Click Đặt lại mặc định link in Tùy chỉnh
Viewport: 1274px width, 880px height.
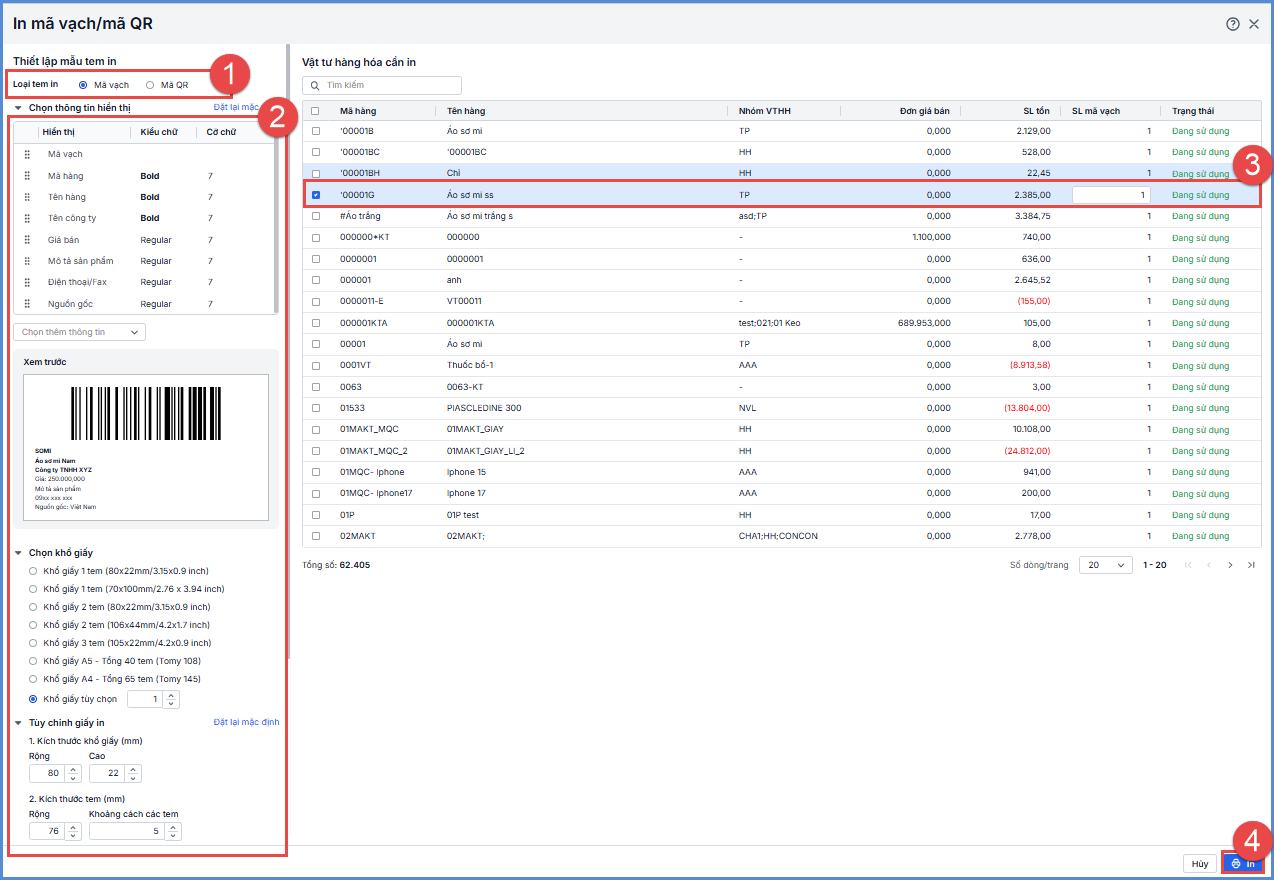(246, 722)
